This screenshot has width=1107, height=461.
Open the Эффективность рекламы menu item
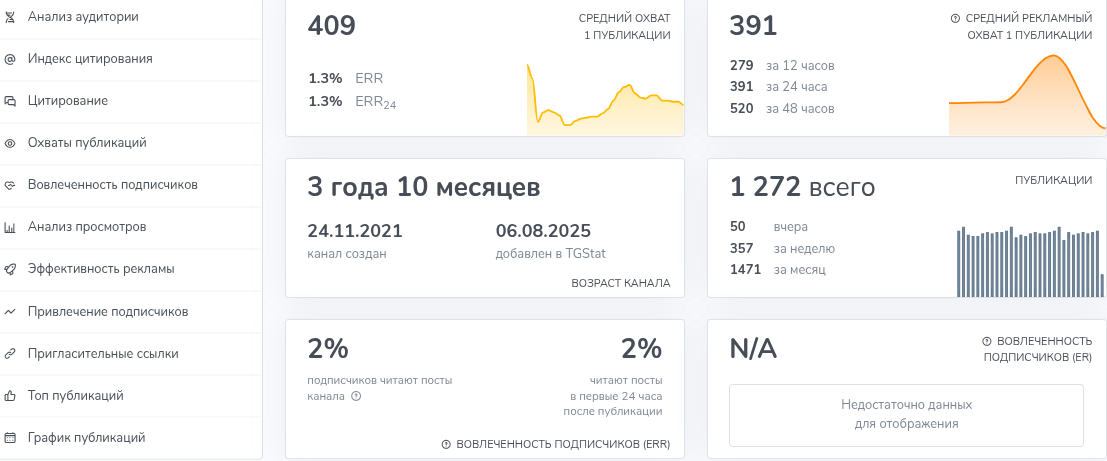pyautogui.click(x=131, y=270)
